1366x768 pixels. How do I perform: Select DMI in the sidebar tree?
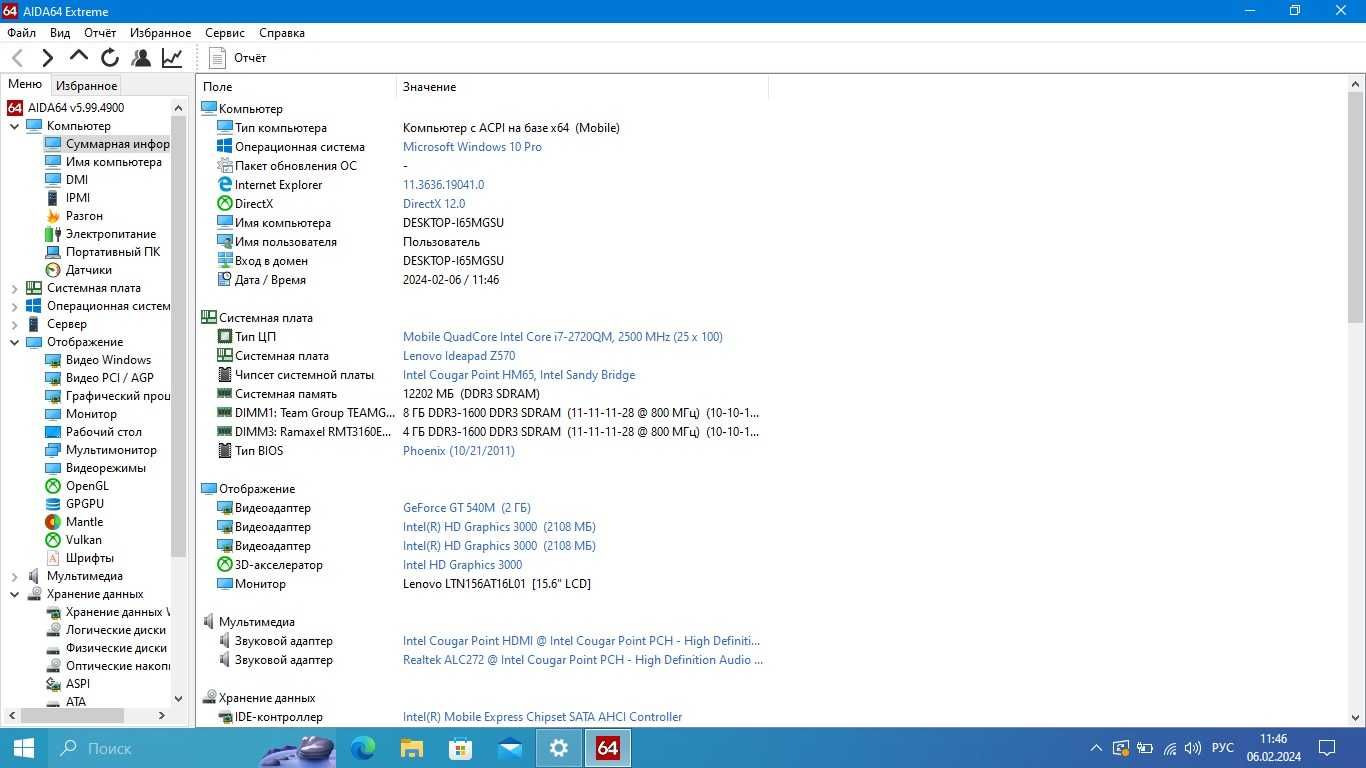click(x=77, y=180)
